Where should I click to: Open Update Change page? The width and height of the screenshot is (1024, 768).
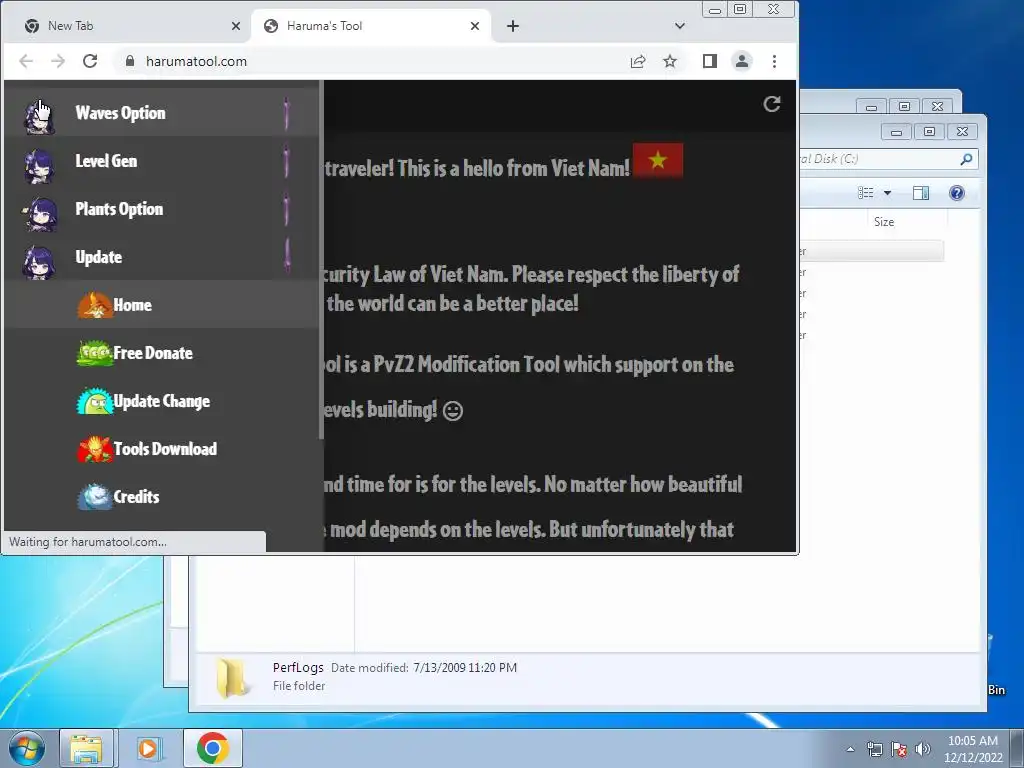coord(162,401)
